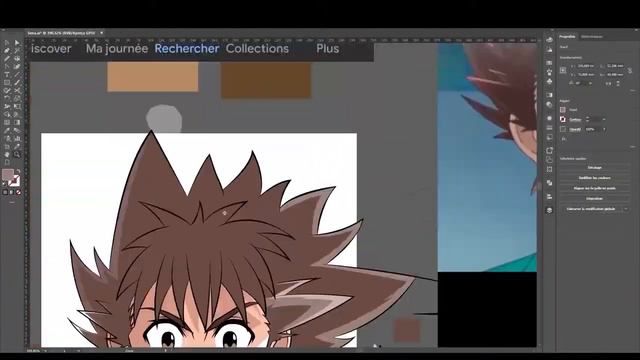Switch to the Propriétés tab
This screenshot has width=640, height=360.
[567, 37]
